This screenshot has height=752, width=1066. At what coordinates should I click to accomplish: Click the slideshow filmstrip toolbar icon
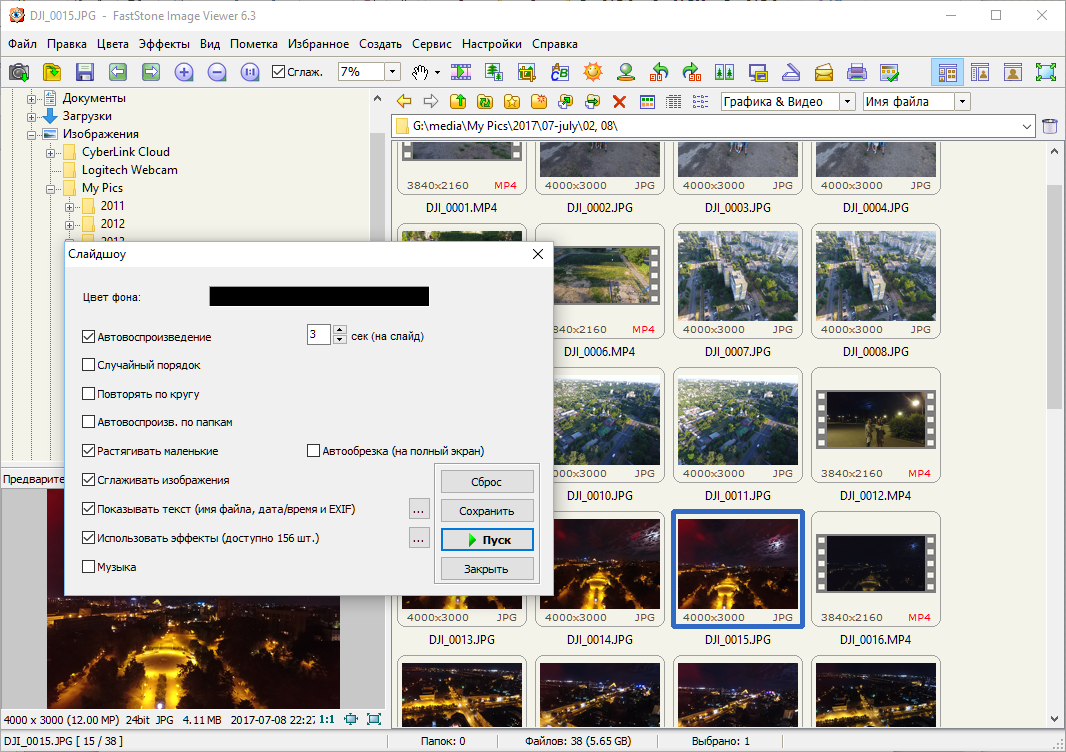point(461,71)
